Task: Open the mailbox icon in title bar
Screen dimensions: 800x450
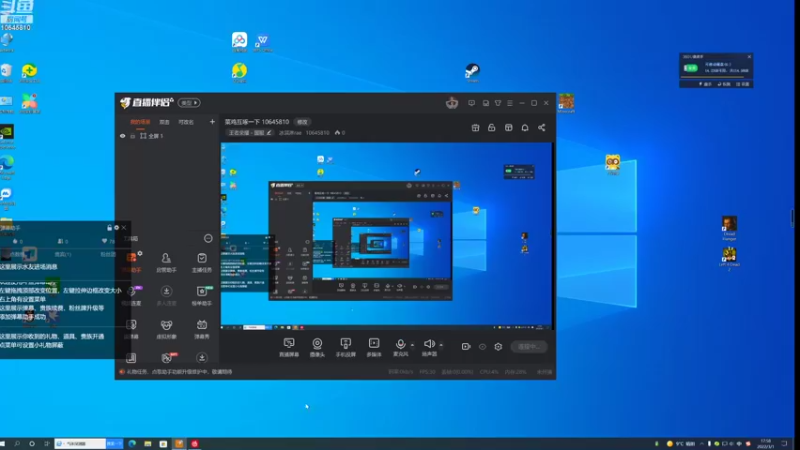Action: (486, 103)
